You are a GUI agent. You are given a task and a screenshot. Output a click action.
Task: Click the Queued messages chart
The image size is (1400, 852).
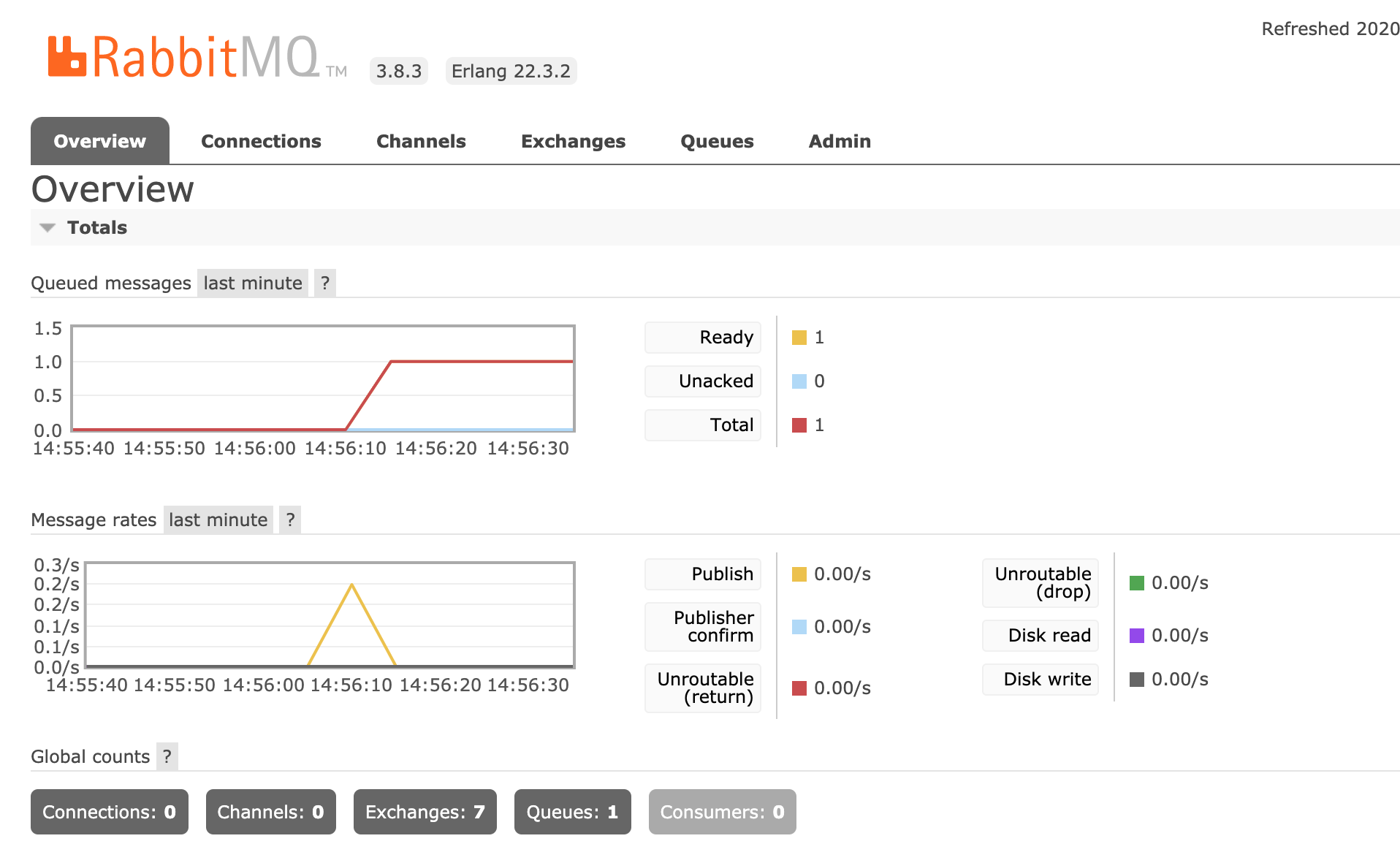point(323,379)
